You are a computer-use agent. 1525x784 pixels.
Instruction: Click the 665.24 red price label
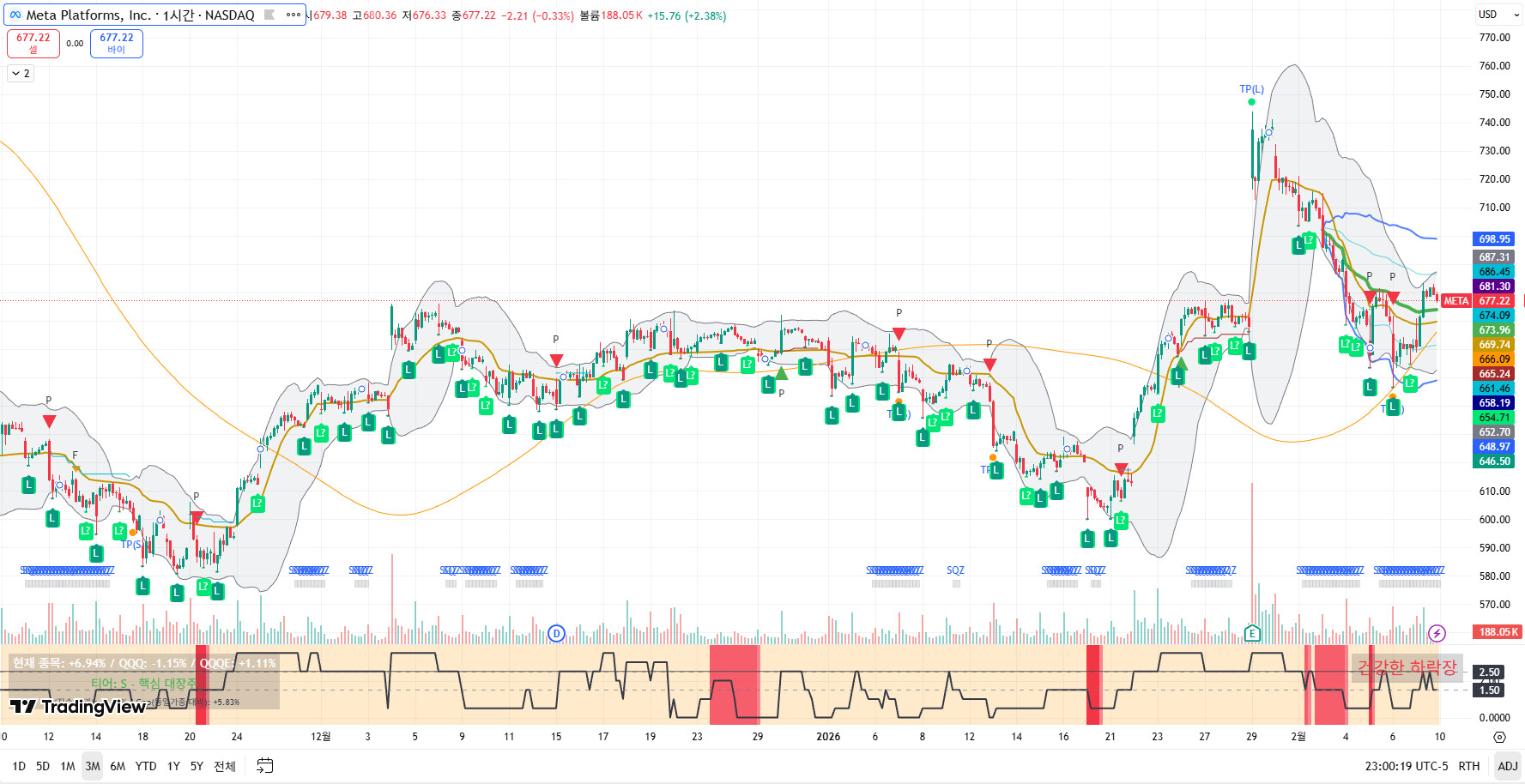point(1494,374)
